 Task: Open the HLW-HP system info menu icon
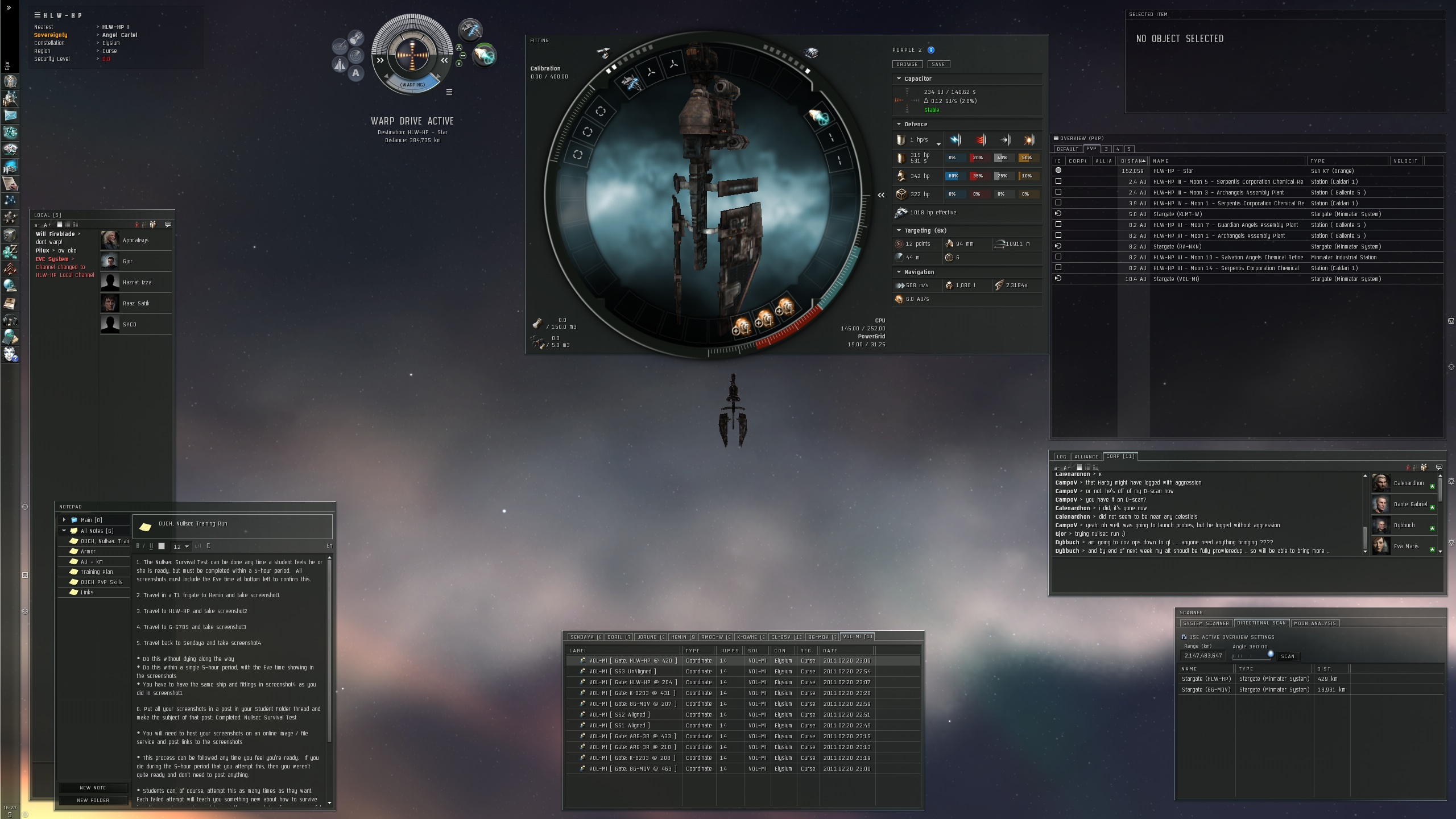click(x=38, y=15)
